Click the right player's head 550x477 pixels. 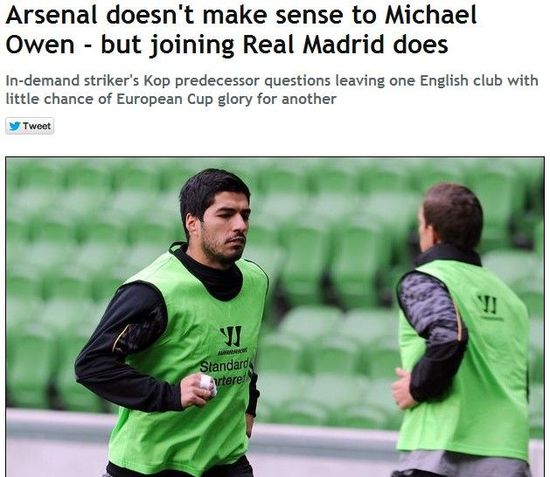point(450,217)
